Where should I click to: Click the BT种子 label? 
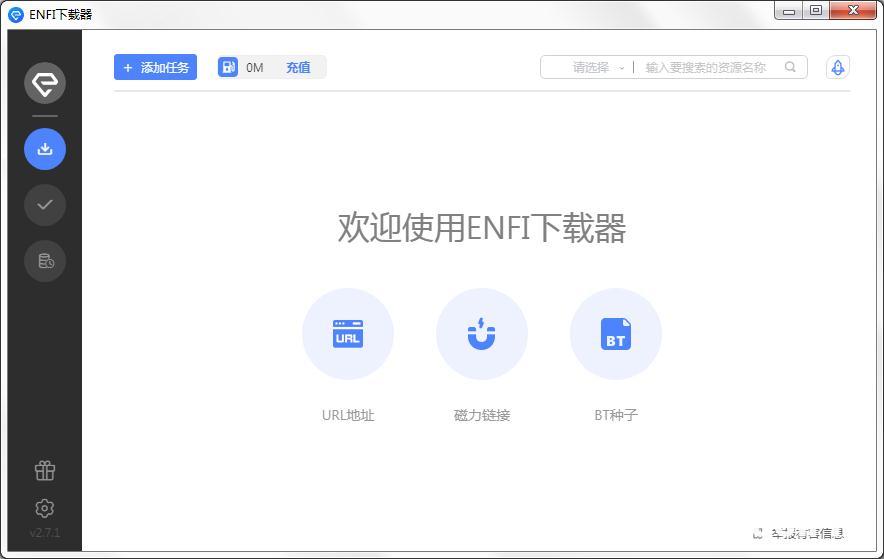pos(616,415)
